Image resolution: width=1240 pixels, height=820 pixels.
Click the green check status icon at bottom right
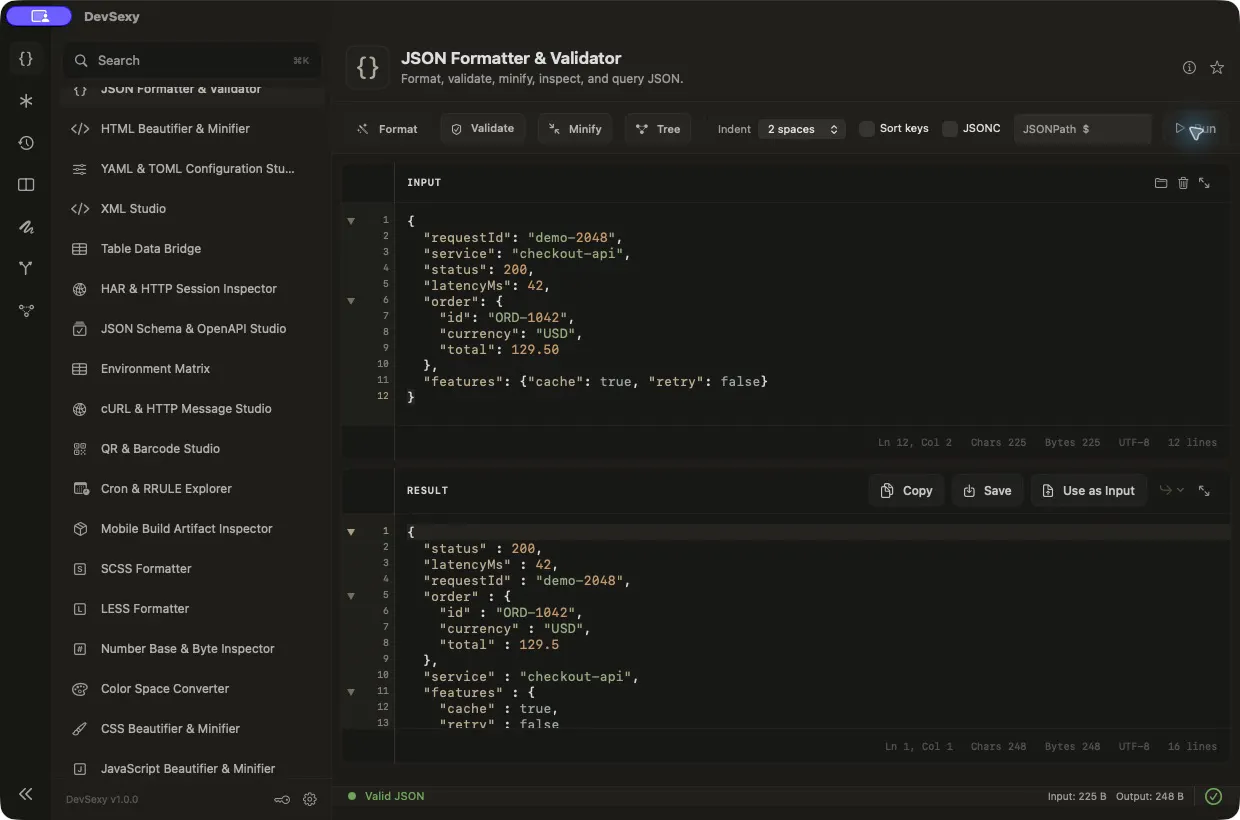(x=1213, y=796)
